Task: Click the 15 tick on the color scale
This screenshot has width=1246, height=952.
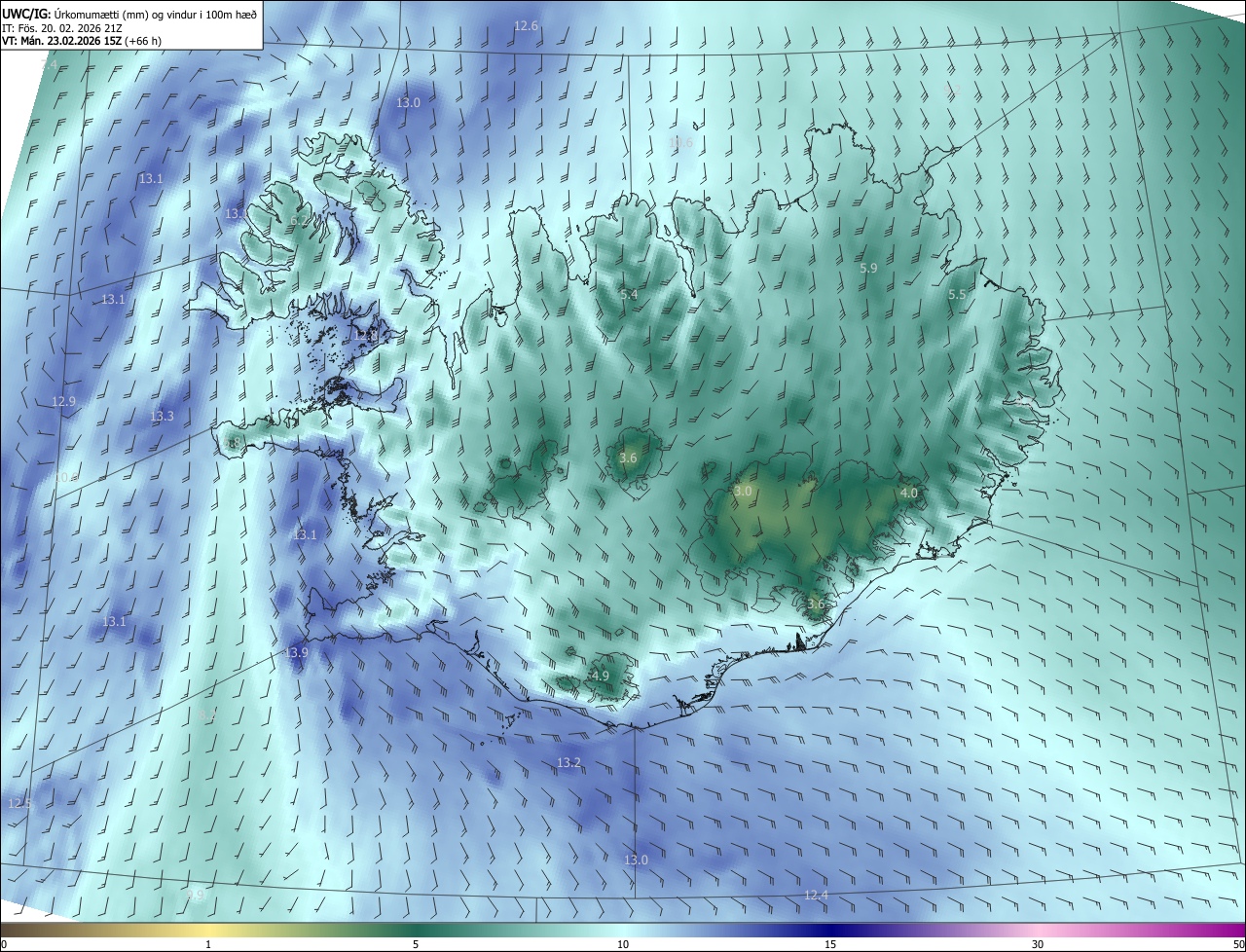Action: tap(830, 945)
